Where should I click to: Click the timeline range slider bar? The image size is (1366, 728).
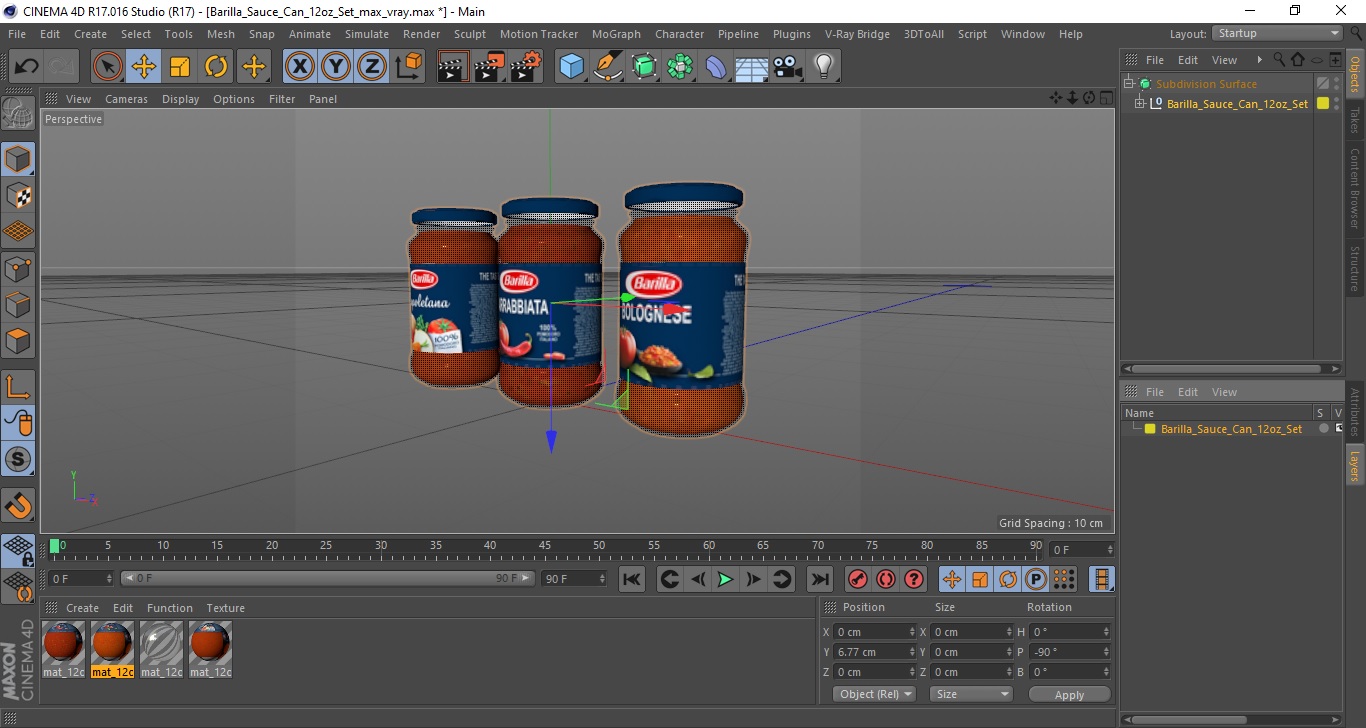coord(327,578)
